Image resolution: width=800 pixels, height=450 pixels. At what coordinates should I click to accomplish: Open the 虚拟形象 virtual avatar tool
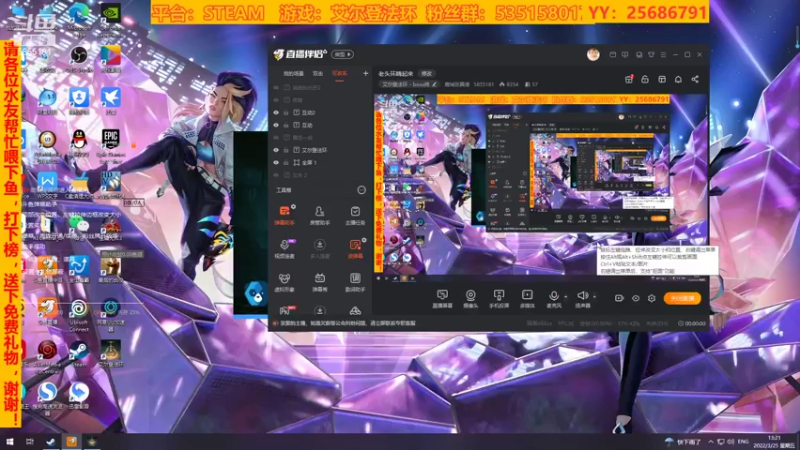tap(284, 282)
